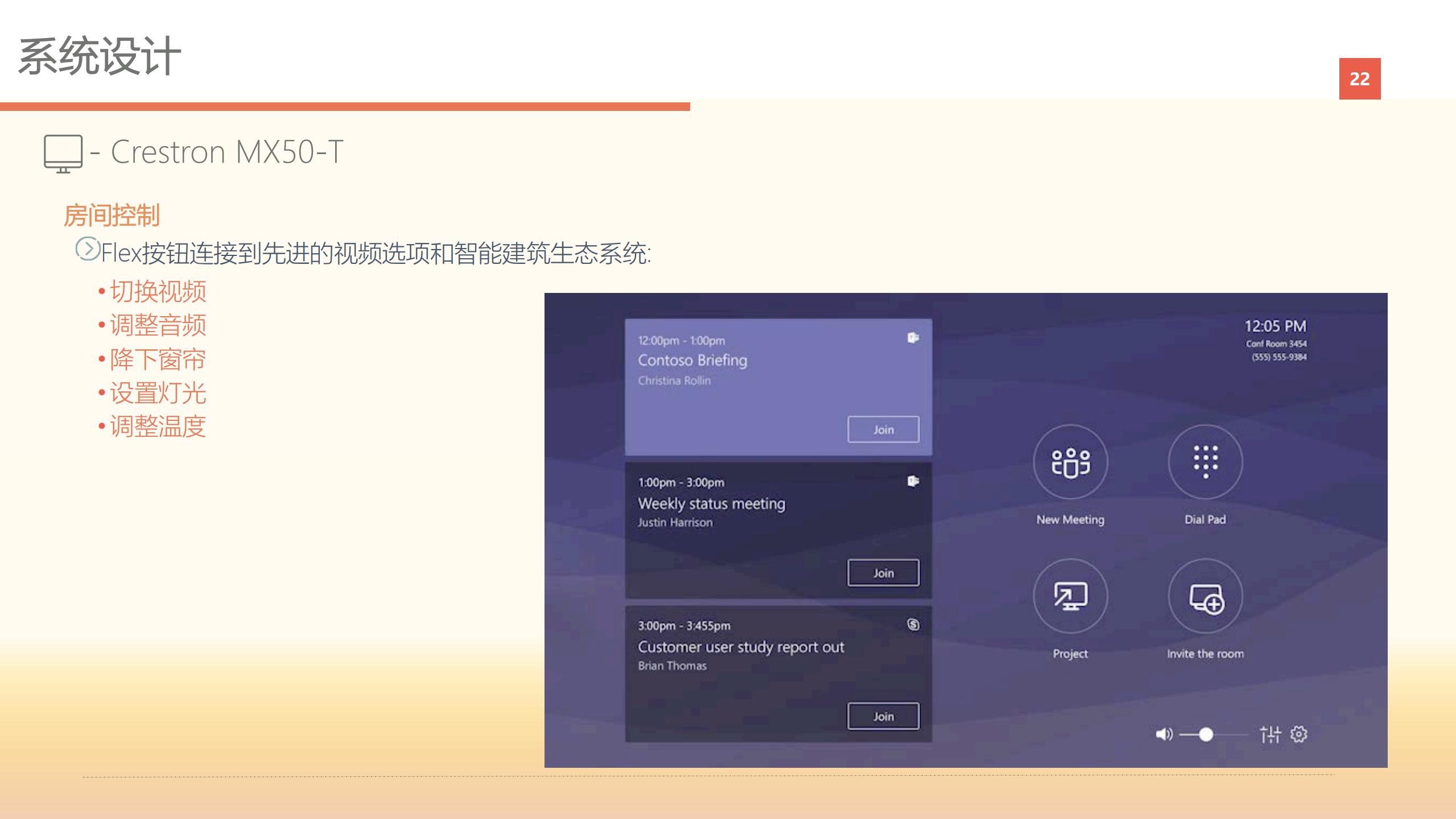Viewport: 1456px width, 819px height.
Task: Click the 12:00pm - 1:00pm time label
Action: pos(681,341)
